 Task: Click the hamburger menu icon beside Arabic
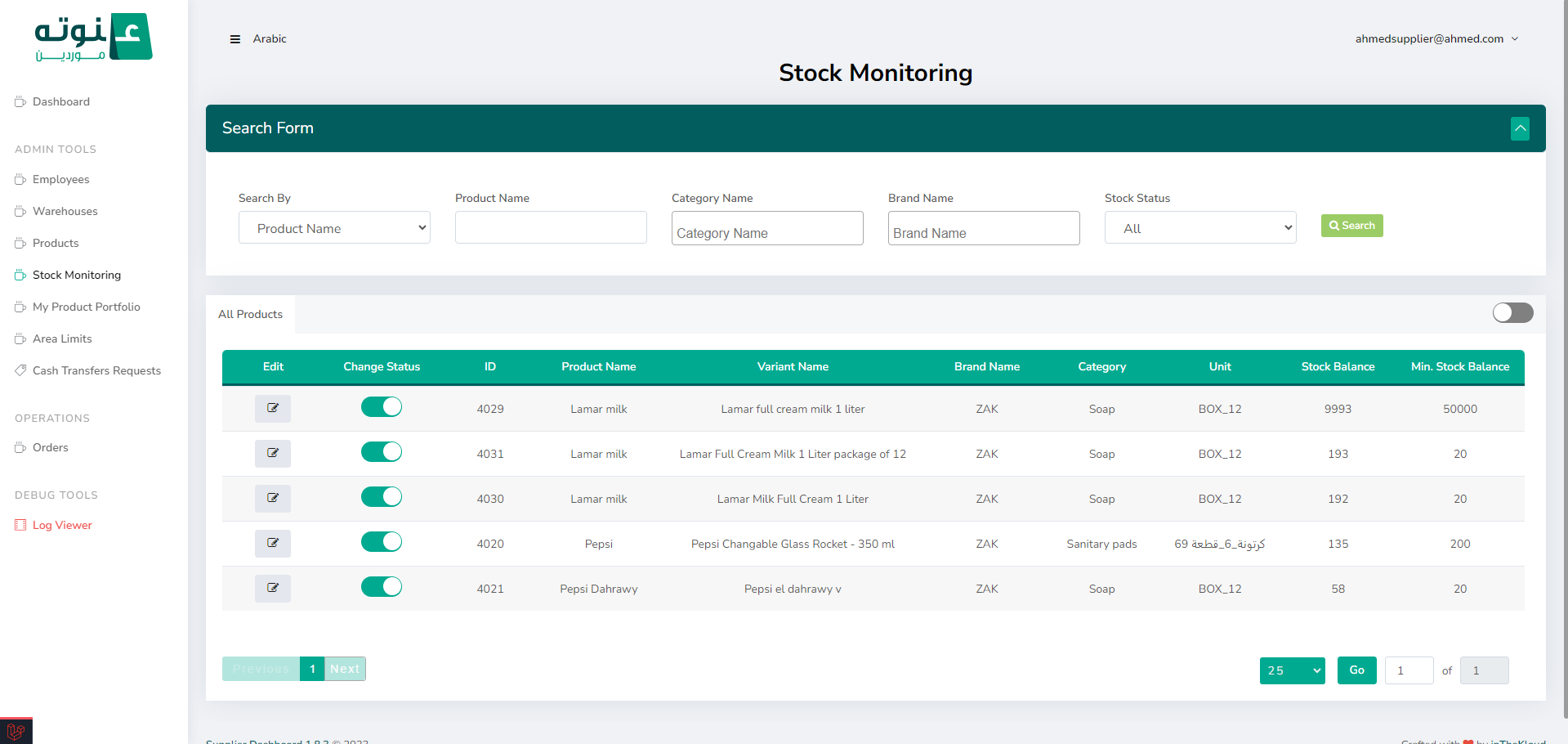coord(235,39)
